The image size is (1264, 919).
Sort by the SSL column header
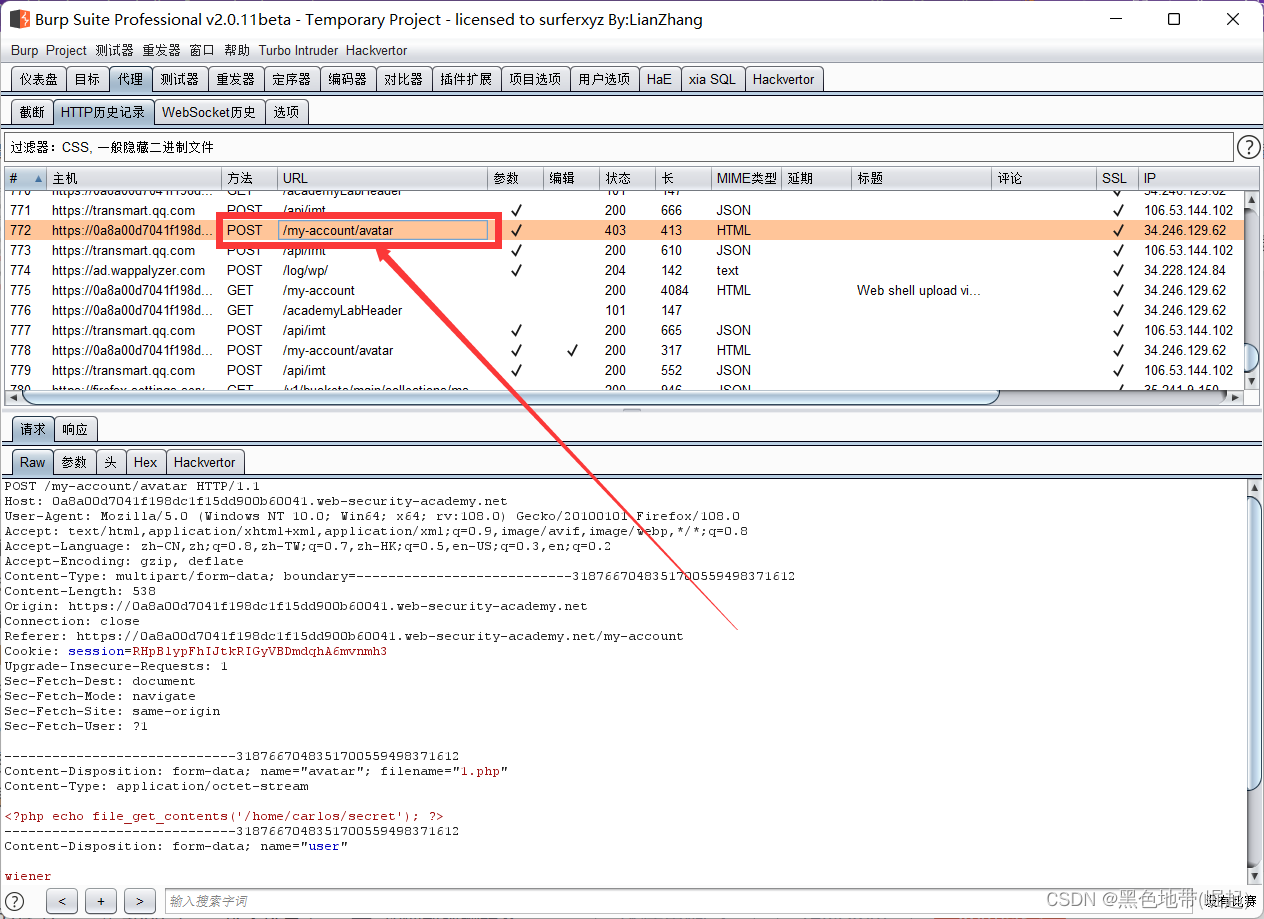(x=1117, y=178)
